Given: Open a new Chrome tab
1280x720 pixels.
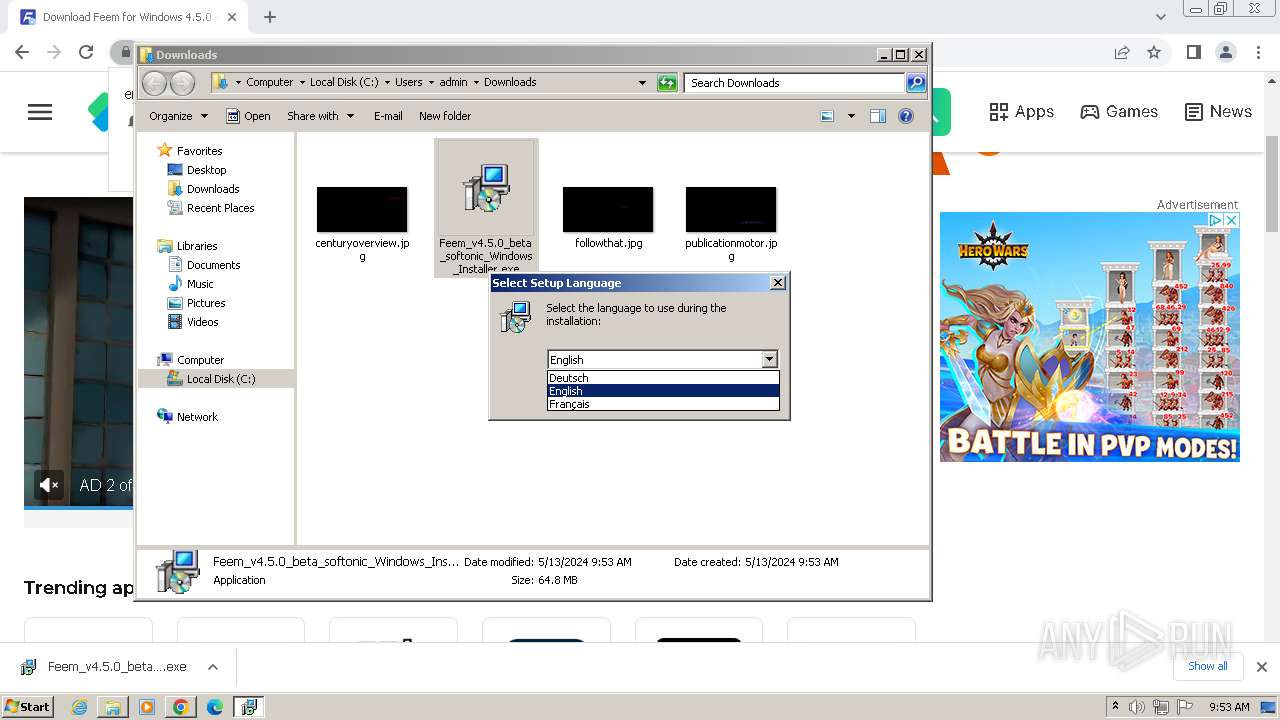Looking at the screenshot, I should pos(270,17).
